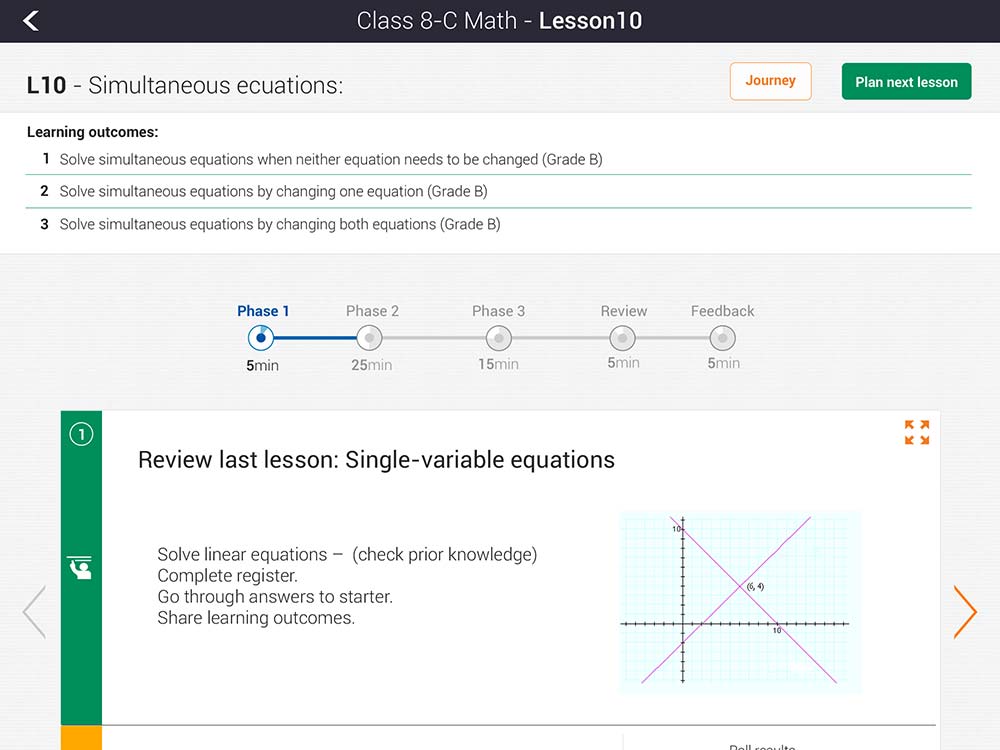Go back using the top-left arrow
Image resolution: width=1000 pixels, height=750 pixels.
tap(31, 21)
